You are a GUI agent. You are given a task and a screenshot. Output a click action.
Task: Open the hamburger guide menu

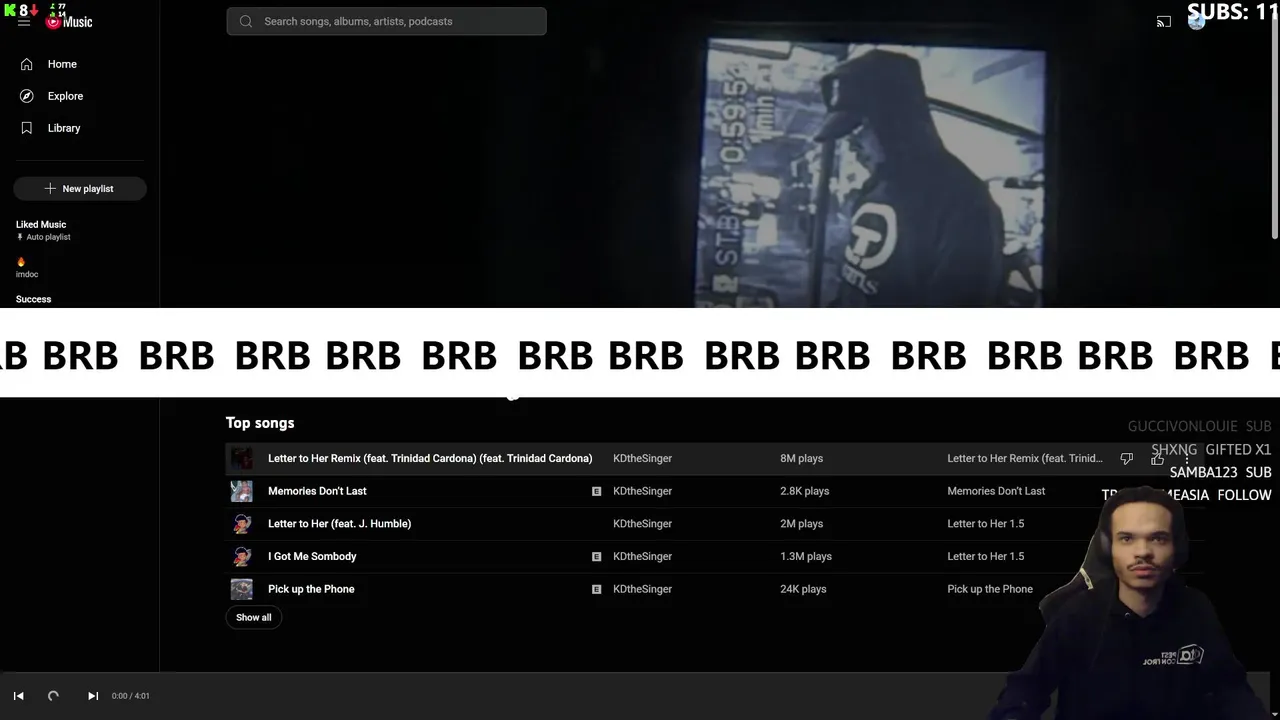point(24,22)
